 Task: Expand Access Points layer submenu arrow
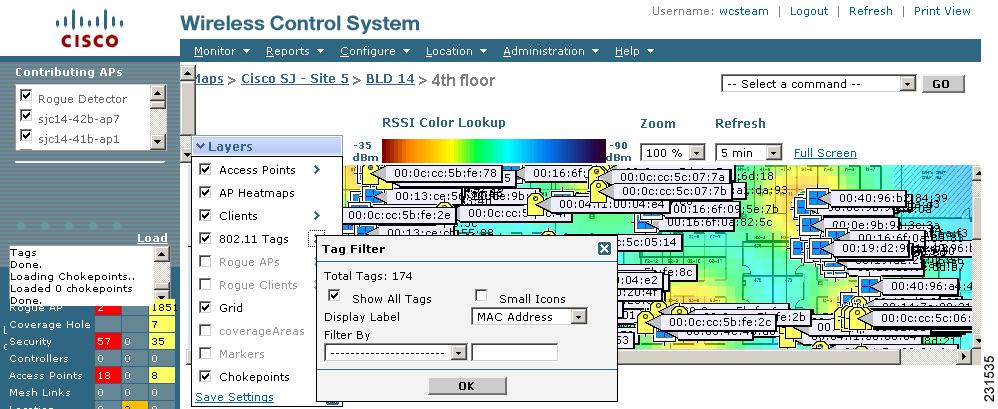[x=316, y=170]
